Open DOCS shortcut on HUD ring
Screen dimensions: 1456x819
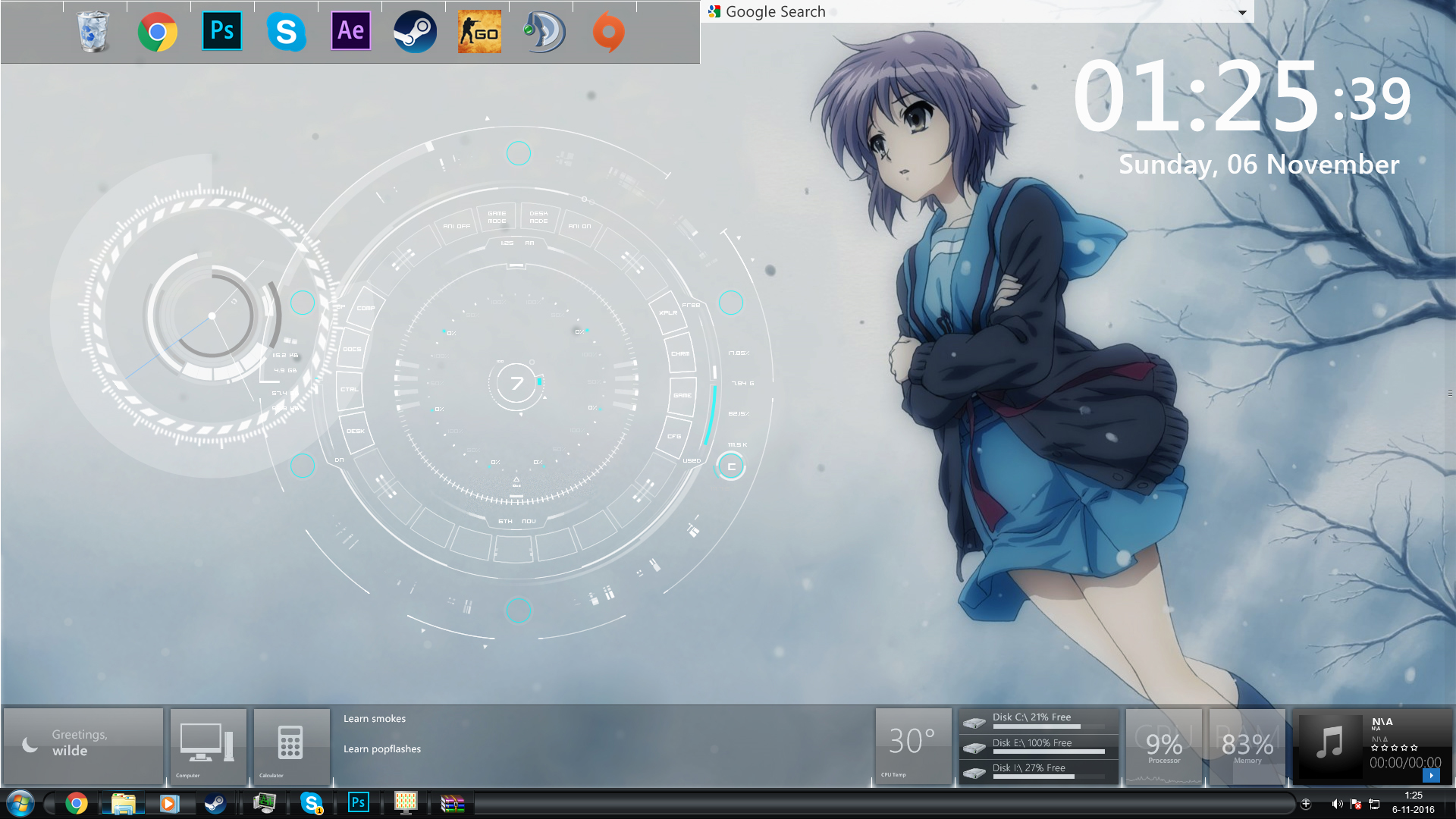(352, 349)
